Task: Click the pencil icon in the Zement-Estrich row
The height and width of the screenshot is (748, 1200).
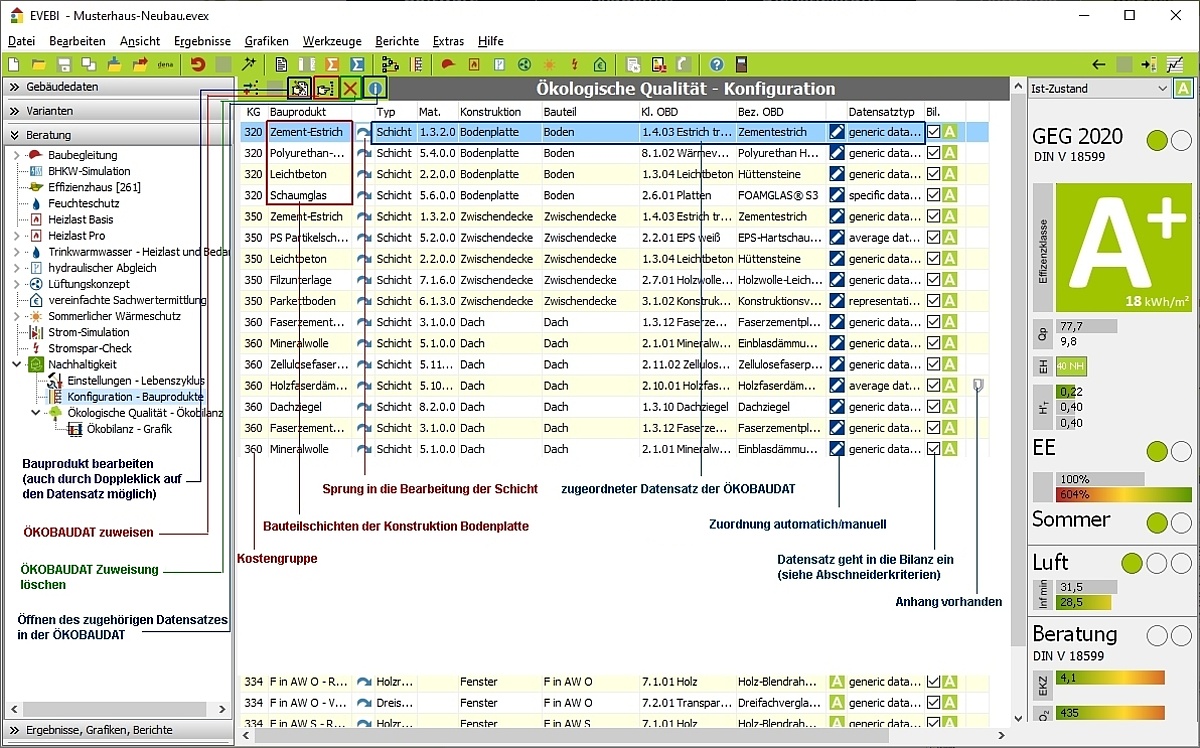Action: point(837,132)
